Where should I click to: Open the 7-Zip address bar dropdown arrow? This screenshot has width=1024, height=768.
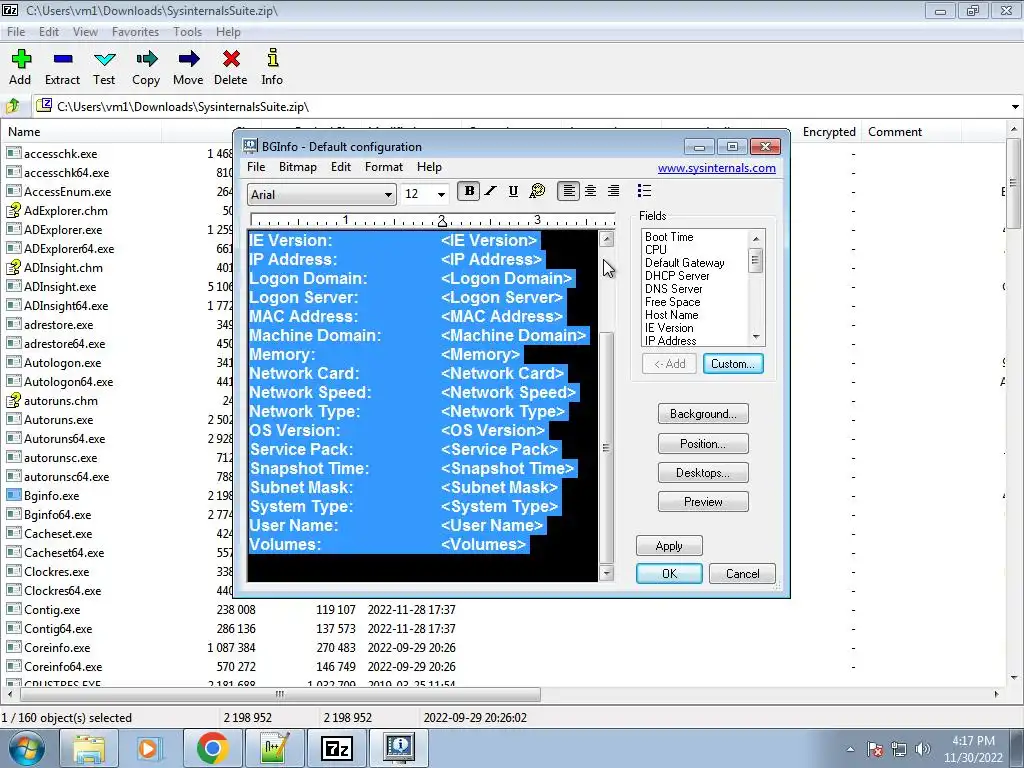coord(1015,106)
